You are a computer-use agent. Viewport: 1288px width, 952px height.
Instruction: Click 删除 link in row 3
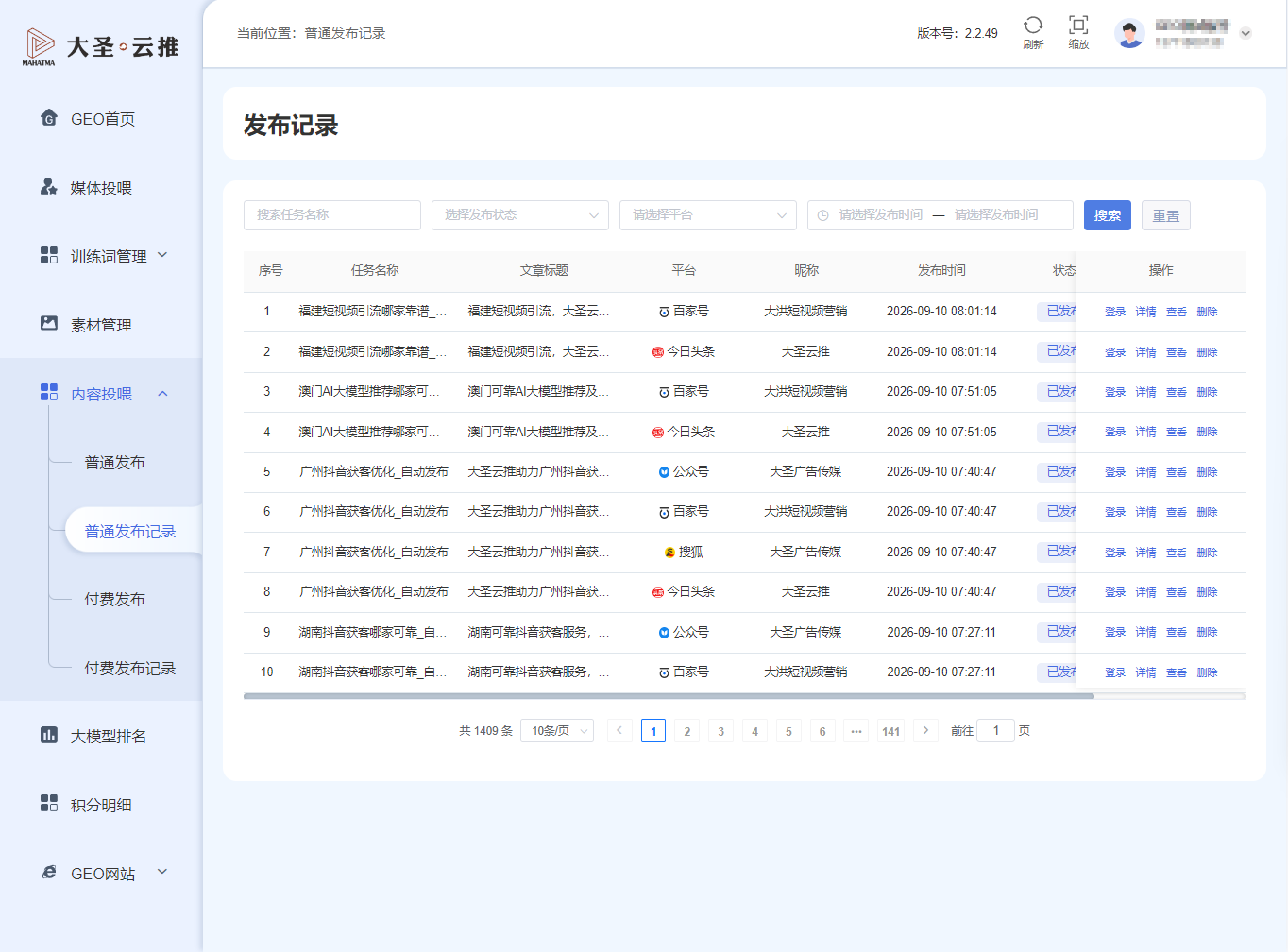(1207, 392)
